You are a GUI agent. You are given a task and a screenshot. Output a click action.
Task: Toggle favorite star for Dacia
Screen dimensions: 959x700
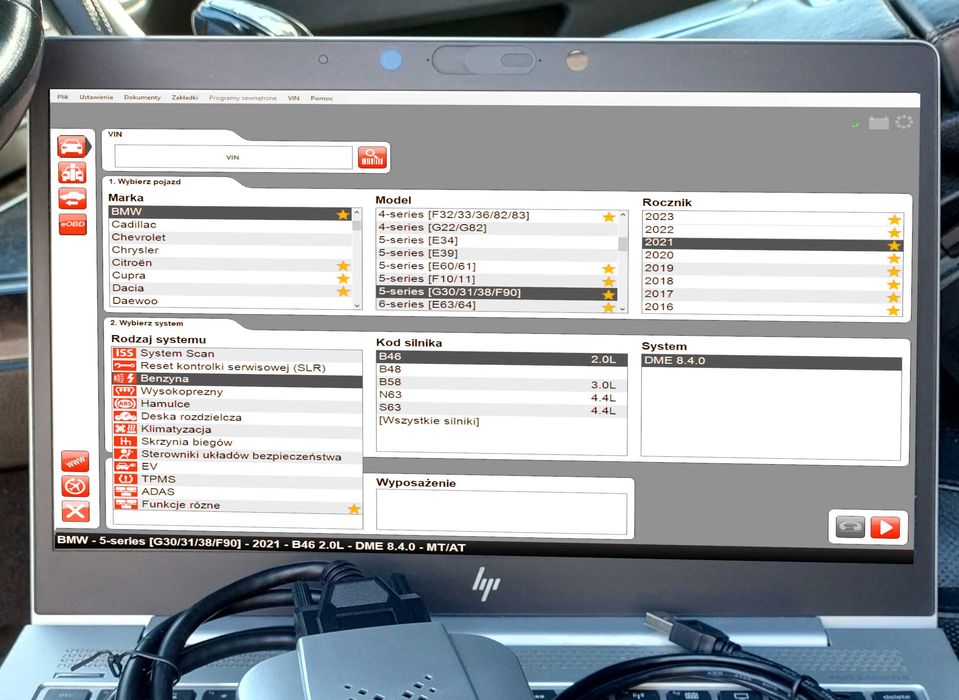(x=343, y=291)
